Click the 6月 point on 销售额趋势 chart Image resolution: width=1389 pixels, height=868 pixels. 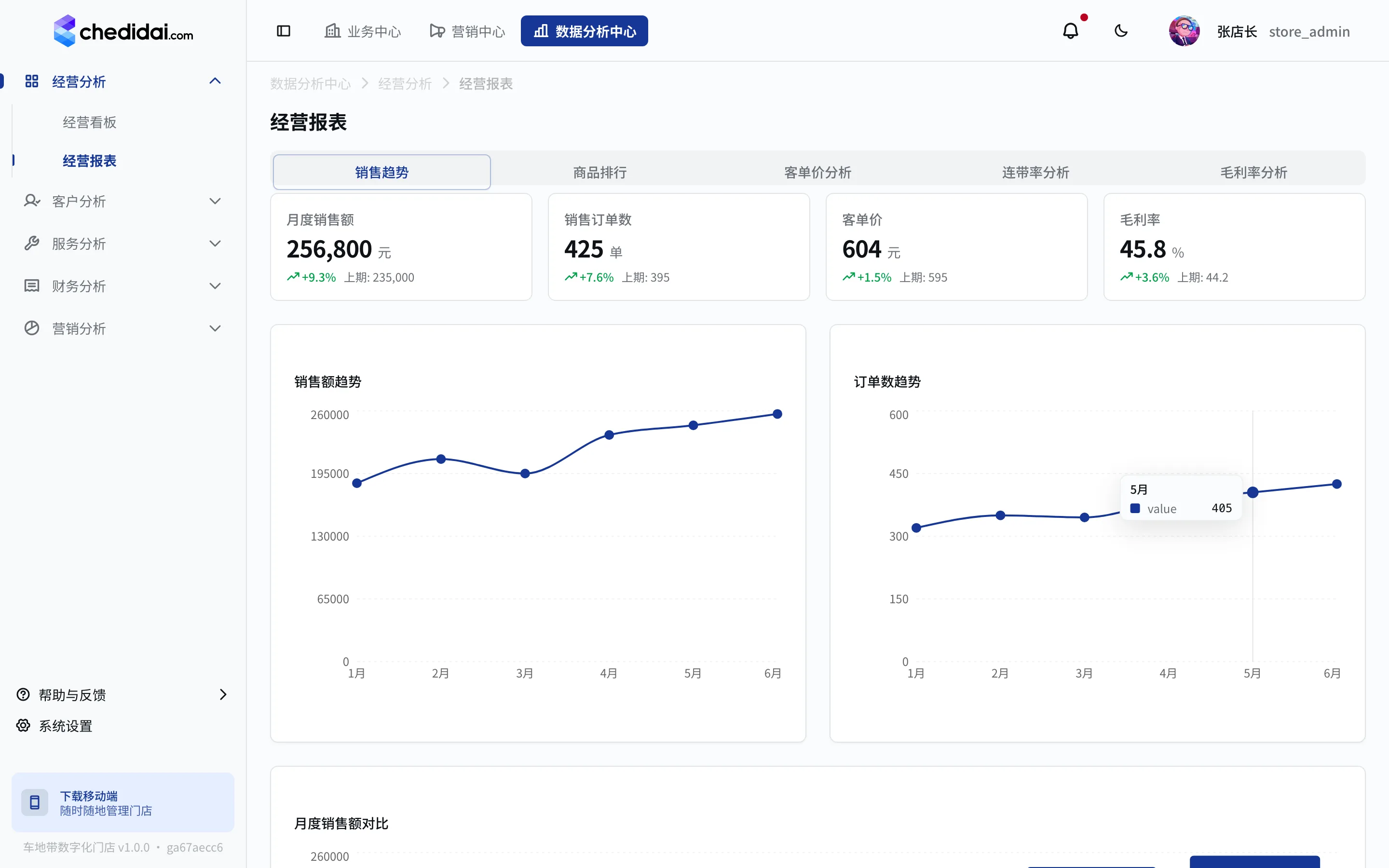[x=777, y=414]
